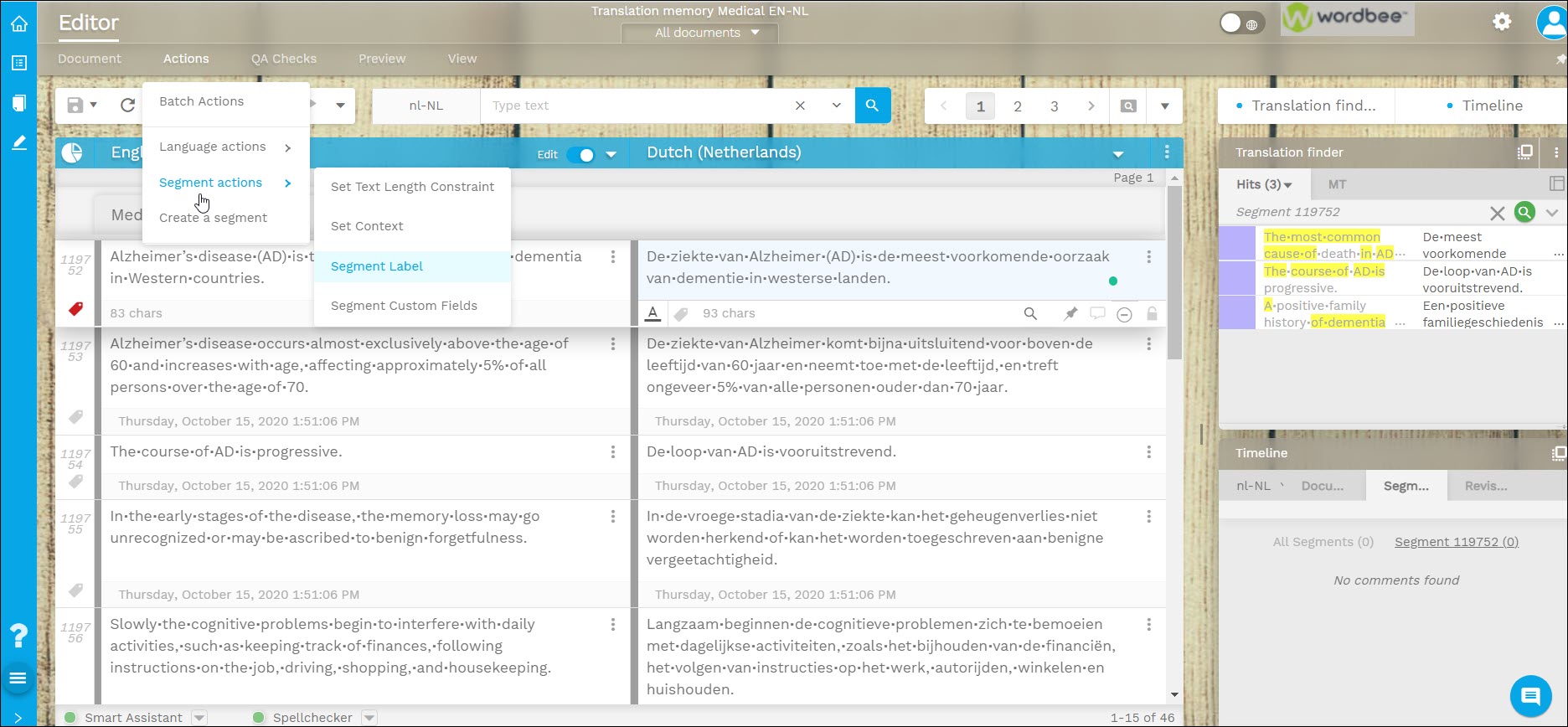The height and width of the screenshot is (727, 1568).
Task: Expand the All documents dropdown
Action: click(707, 33)
